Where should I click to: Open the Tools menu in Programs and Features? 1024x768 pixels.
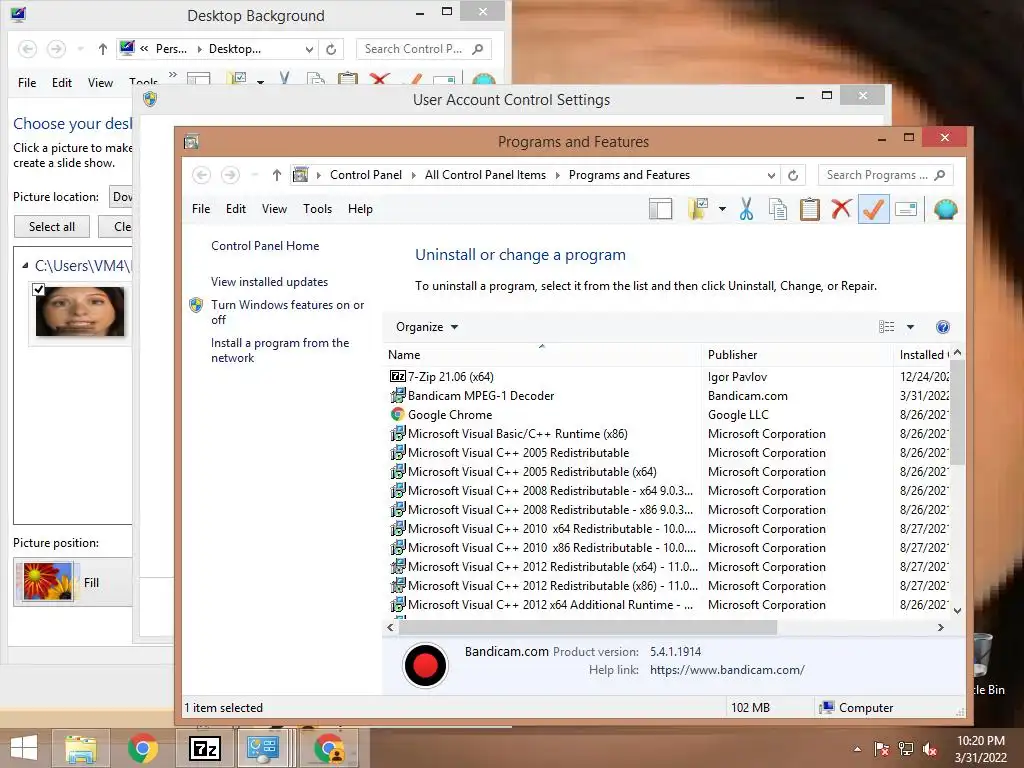tap(317, 209)
